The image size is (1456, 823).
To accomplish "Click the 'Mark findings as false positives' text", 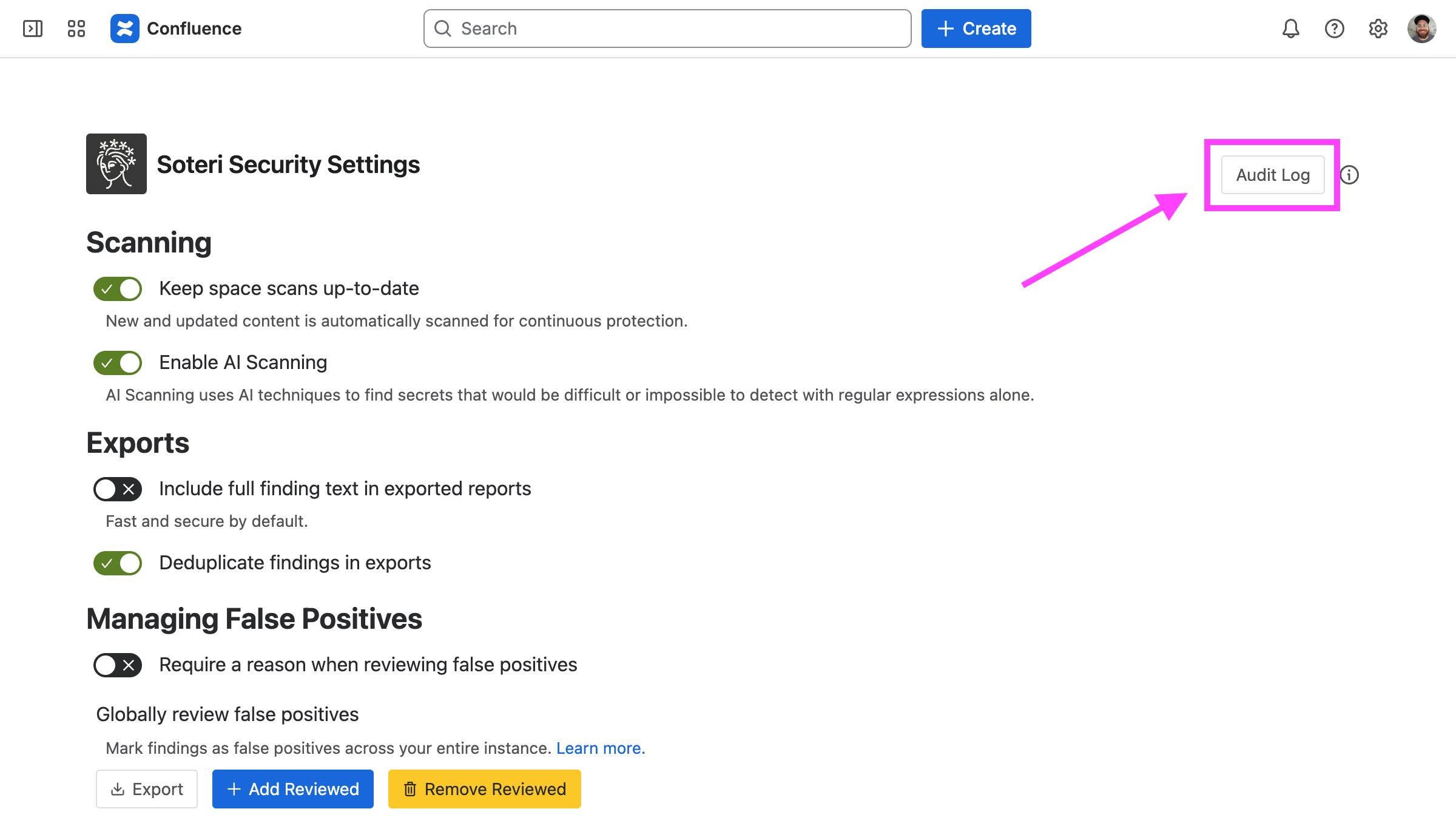I will 328,748.
